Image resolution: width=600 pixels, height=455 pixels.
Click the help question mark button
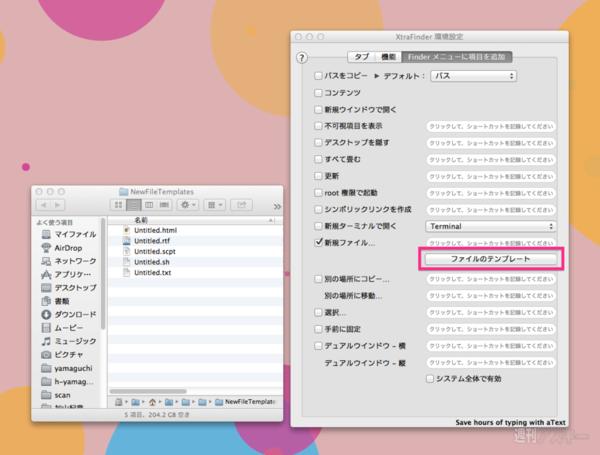click(x=302, y=58)
